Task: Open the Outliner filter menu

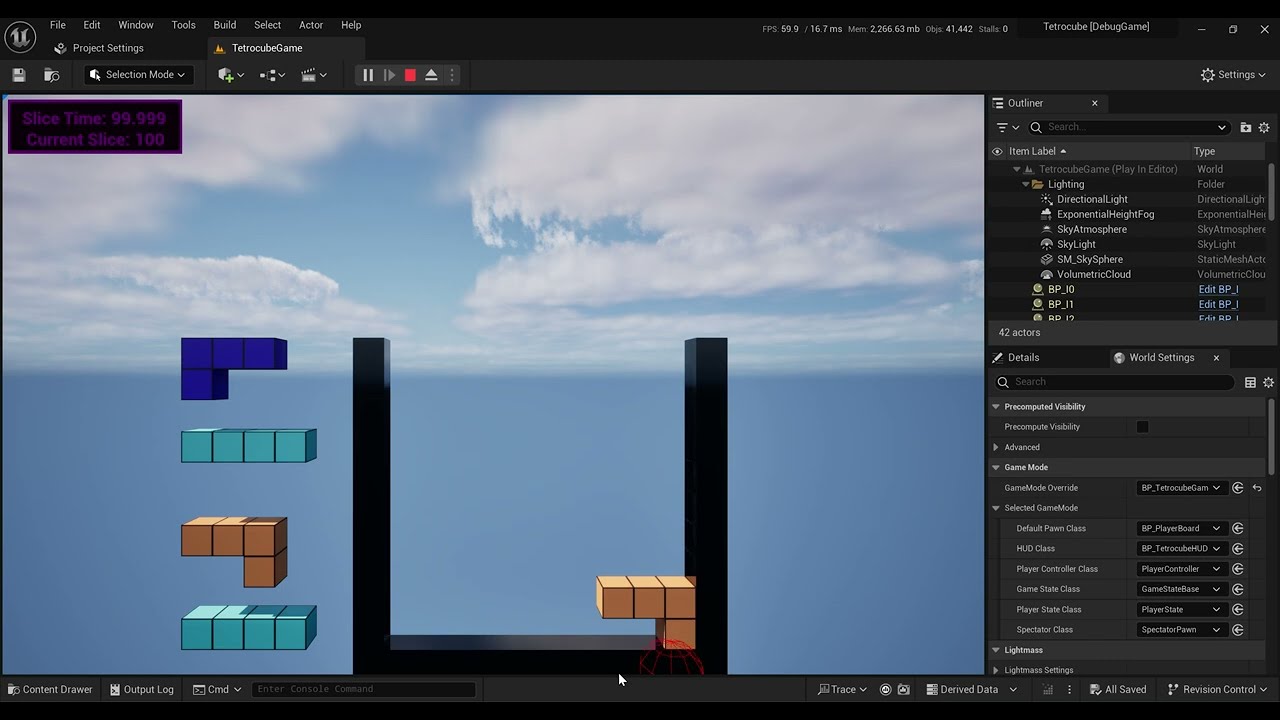Action: [x=1008, y=128]
